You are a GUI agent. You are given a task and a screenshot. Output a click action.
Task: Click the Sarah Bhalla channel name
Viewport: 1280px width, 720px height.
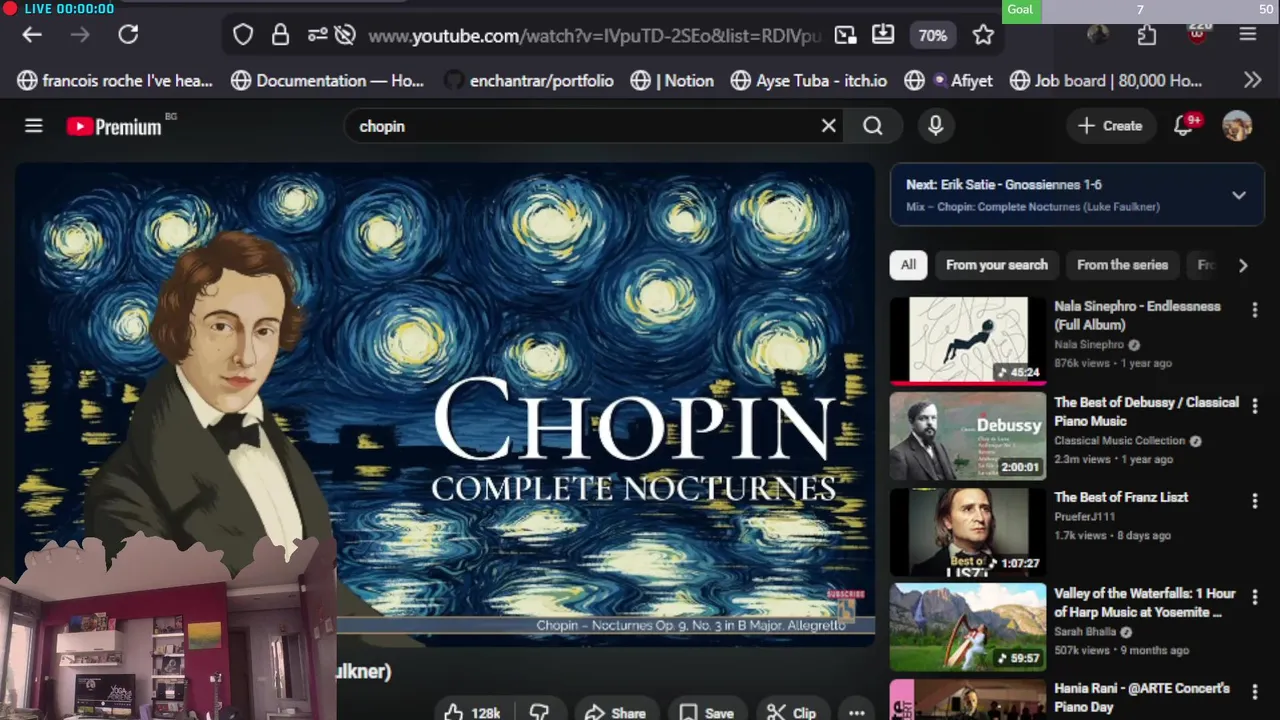click(1085, 631)
